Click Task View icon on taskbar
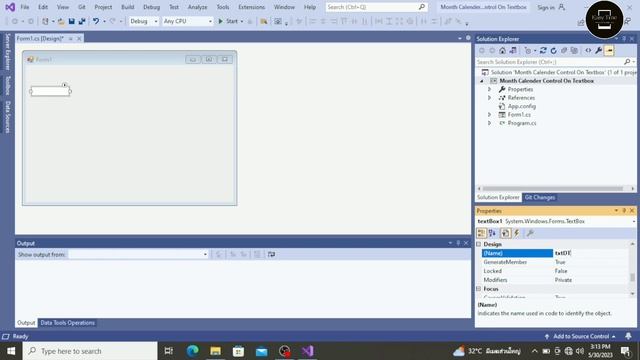 tap(169, 351)
